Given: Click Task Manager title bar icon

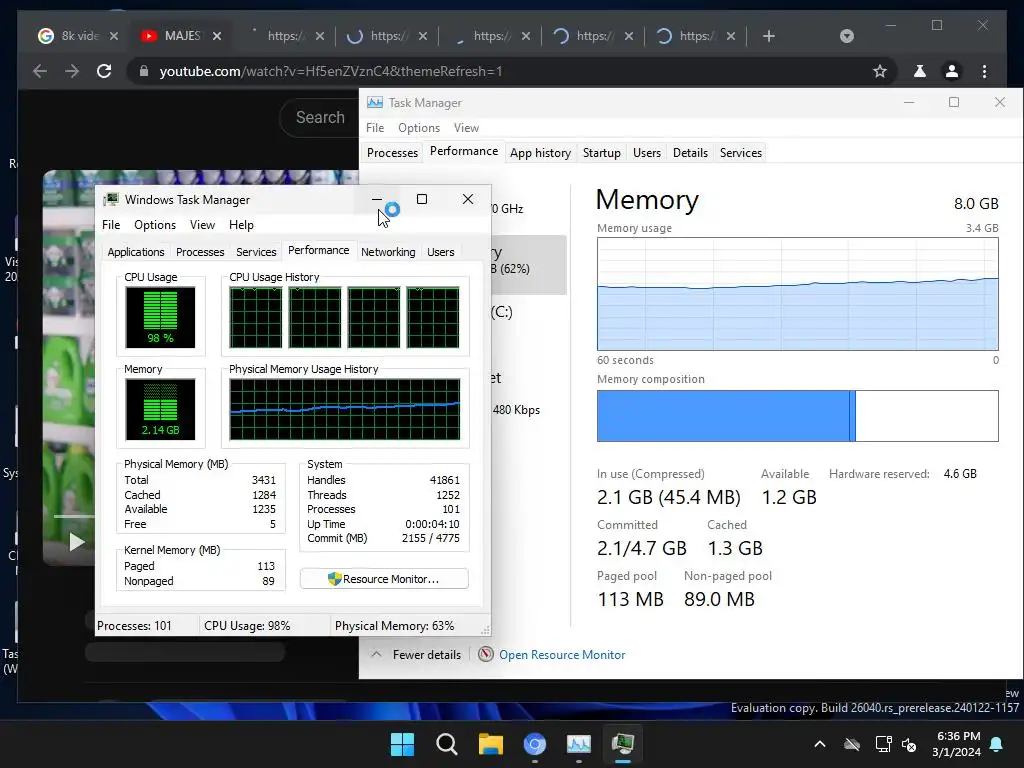Looking at the screenshot, I should (x=375, y=103).
